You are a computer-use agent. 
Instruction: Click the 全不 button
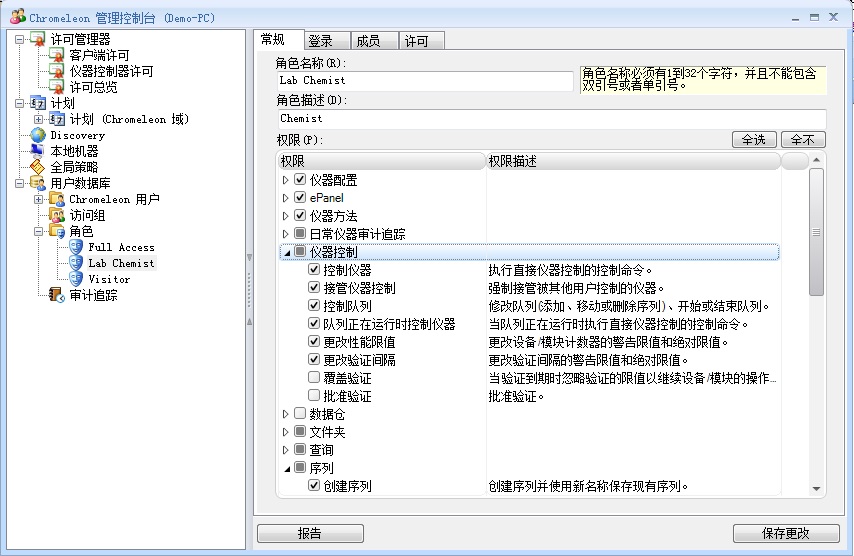[803, 139]
